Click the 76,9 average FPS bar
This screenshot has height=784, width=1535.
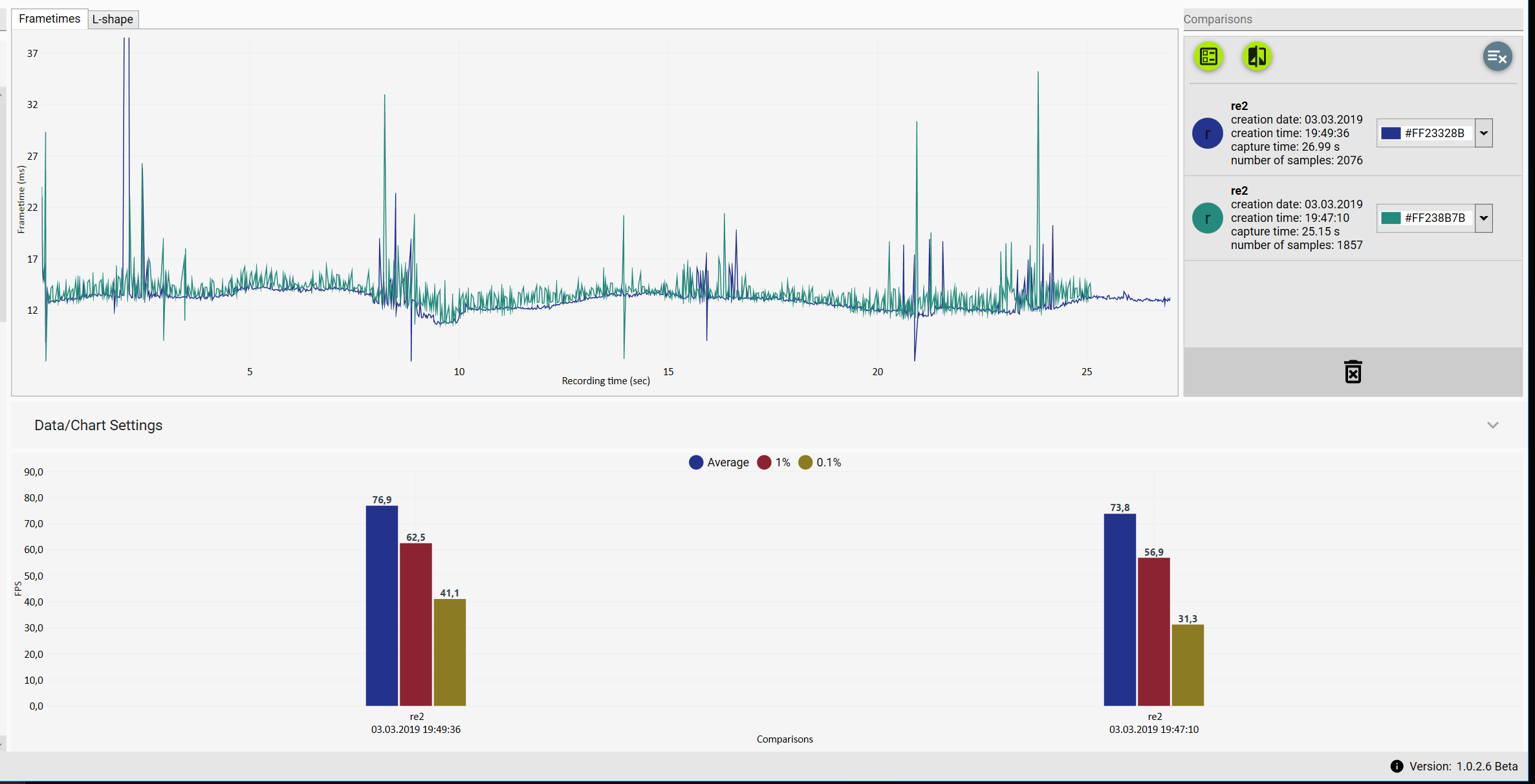click(382, 605)
